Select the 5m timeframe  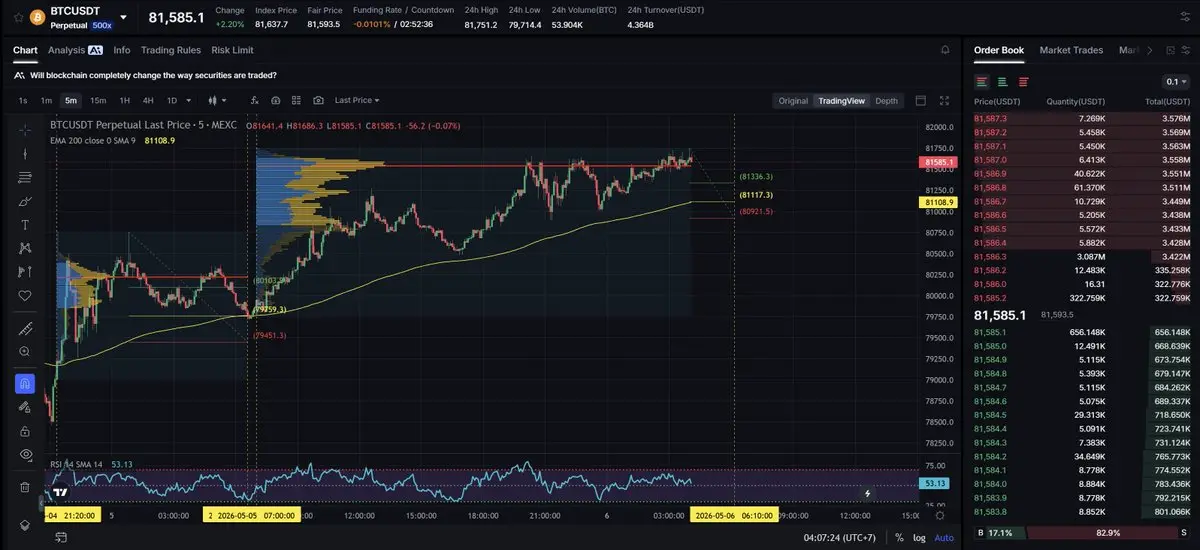71,100
